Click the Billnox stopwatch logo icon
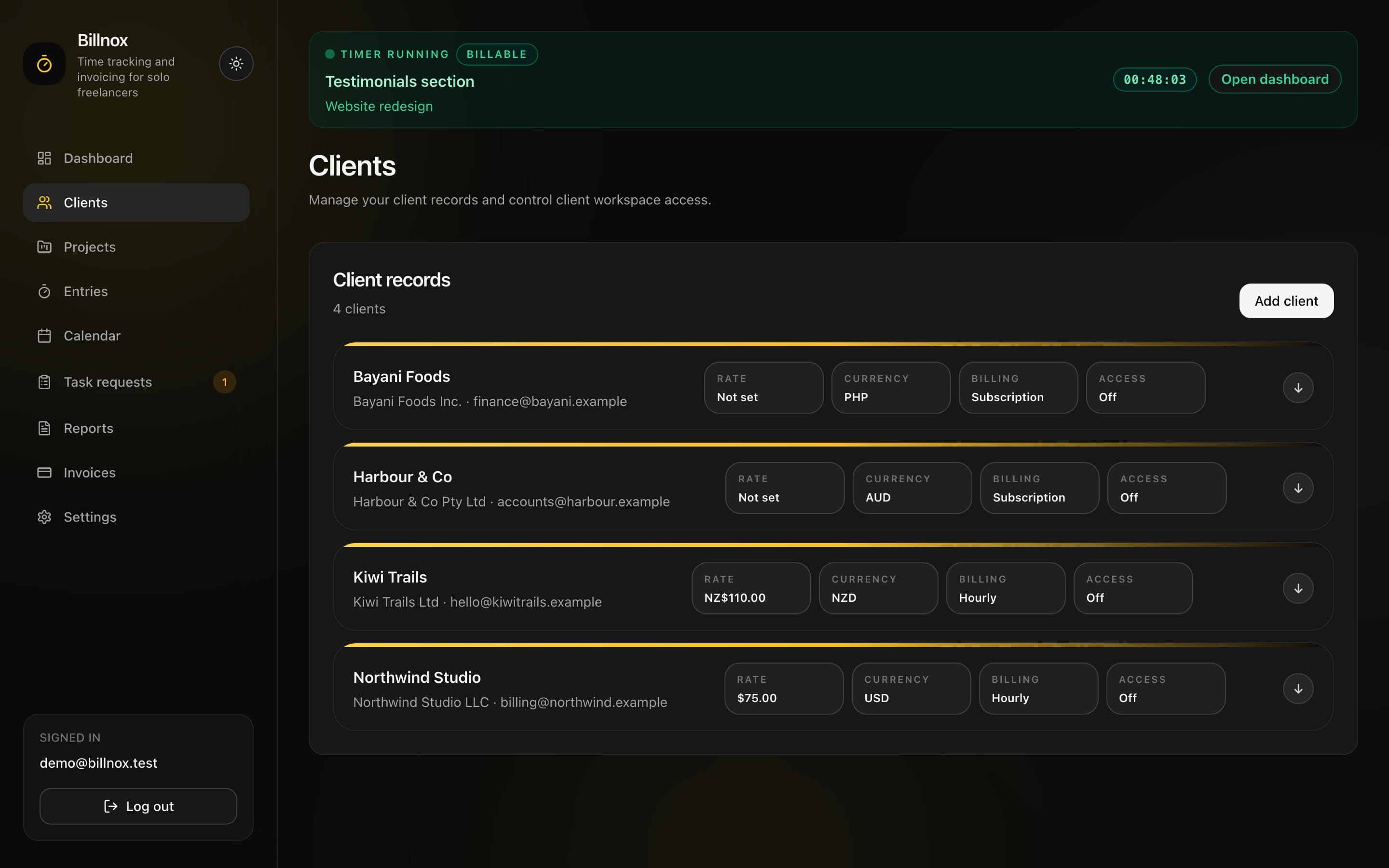This screenshot has width=1389, height=868. point(44,64)
